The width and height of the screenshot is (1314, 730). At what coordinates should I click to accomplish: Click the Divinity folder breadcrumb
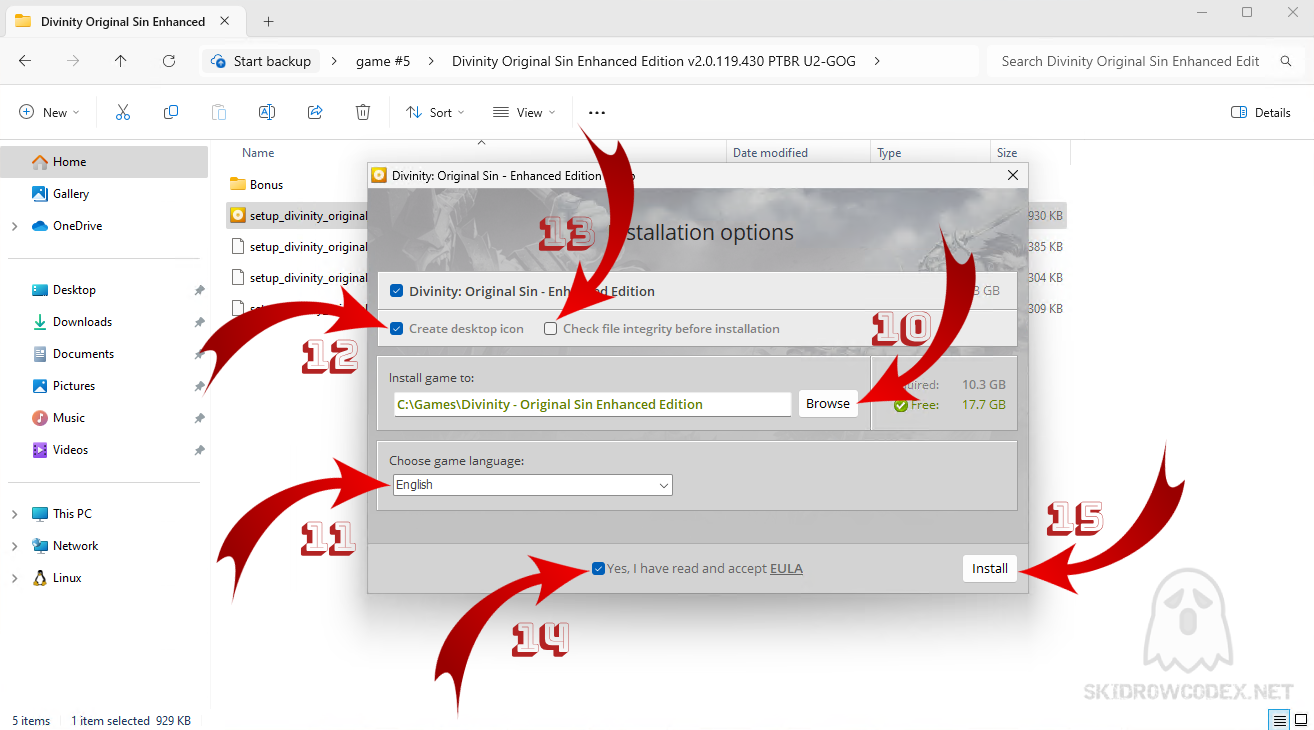click(654, 61)
